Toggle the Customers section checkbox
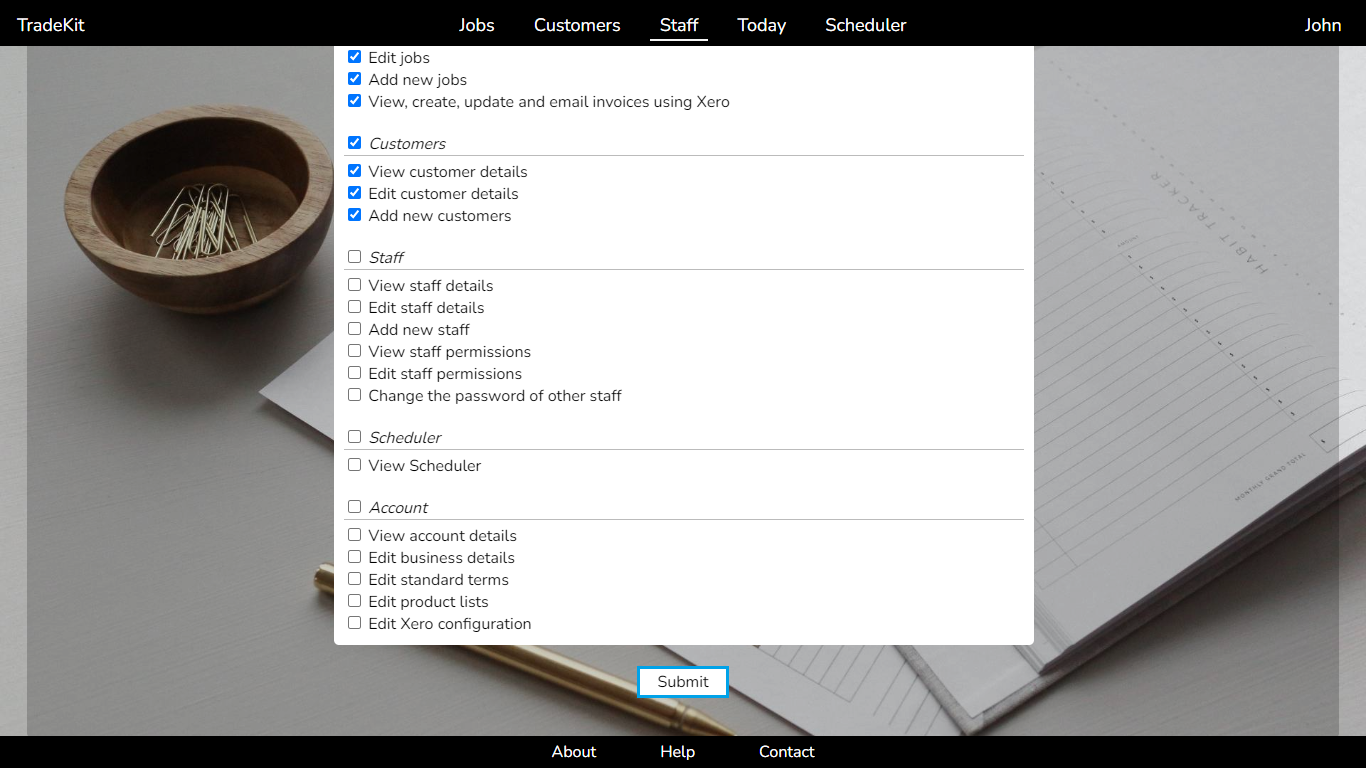 [x=354, y=143]
